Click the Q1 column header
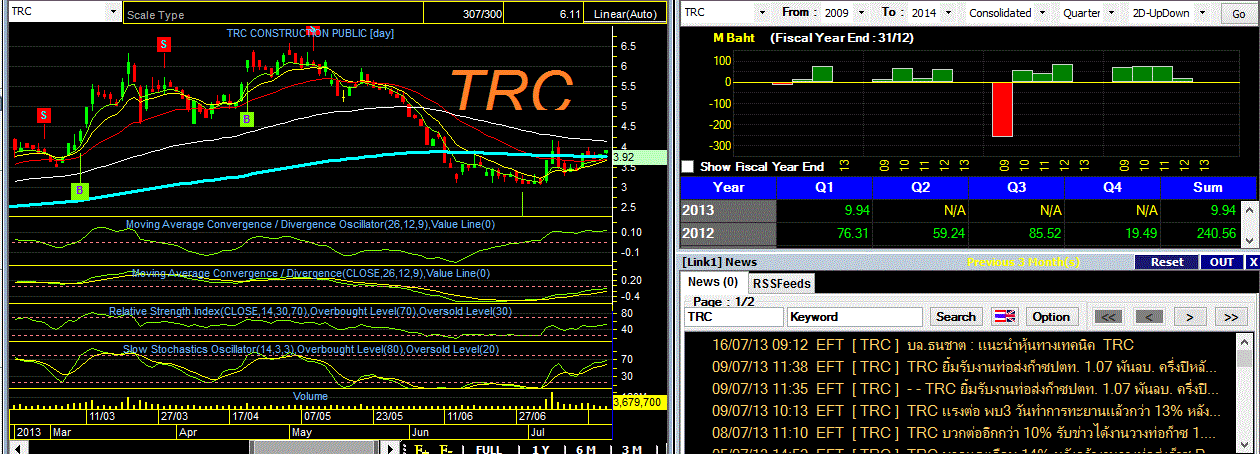The image size is (1260, 454). [x=824, y=187]
